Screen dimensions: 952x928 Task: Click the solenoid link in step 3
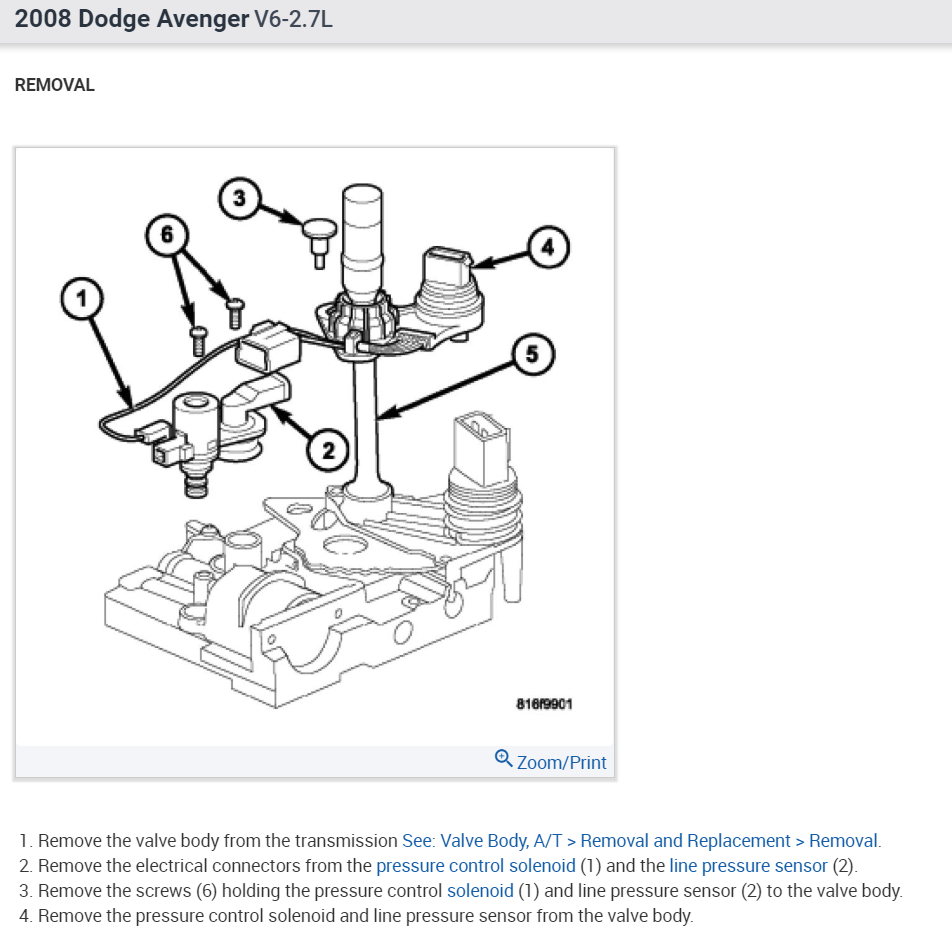point(480,890)
